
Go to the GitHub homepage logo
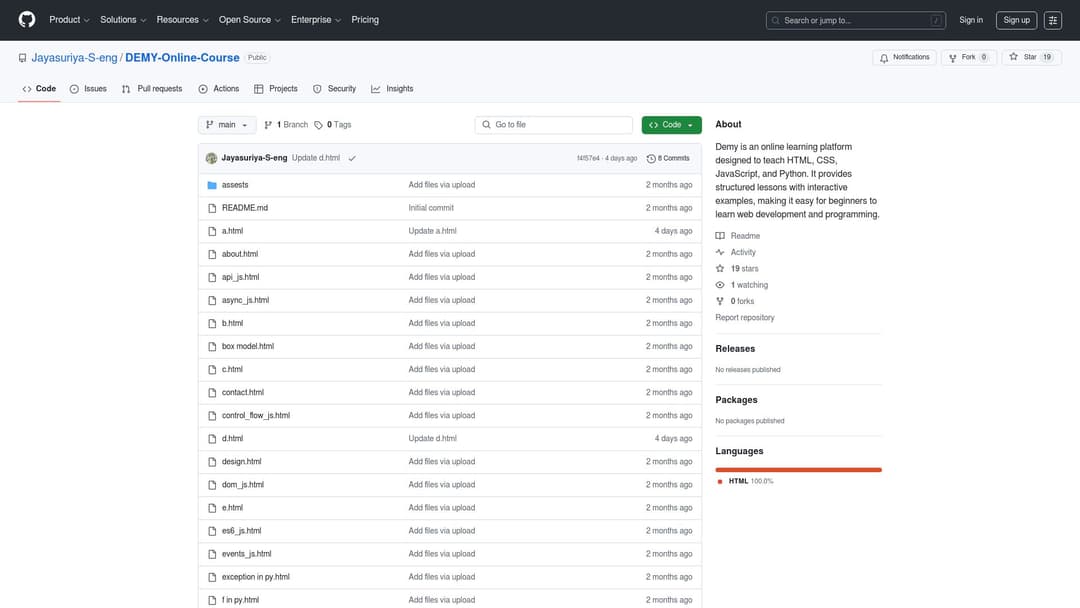point(27,19)
